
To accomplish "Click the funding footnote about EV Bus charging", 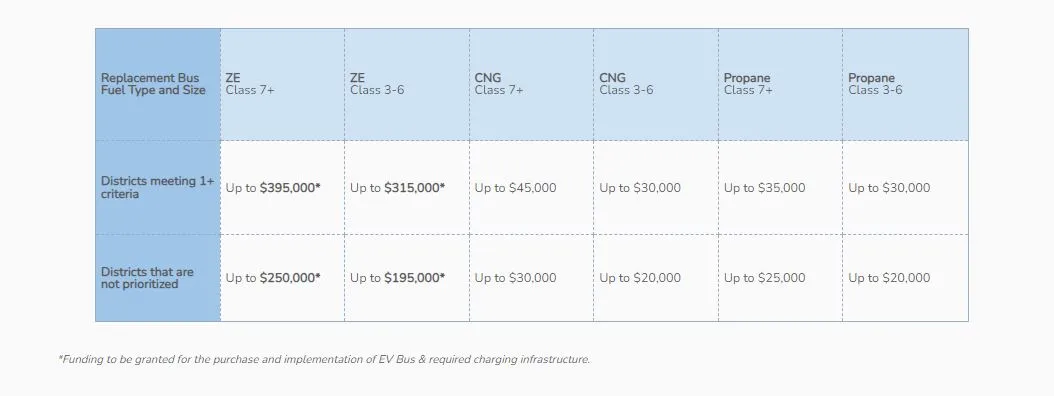I will point(324,359).
